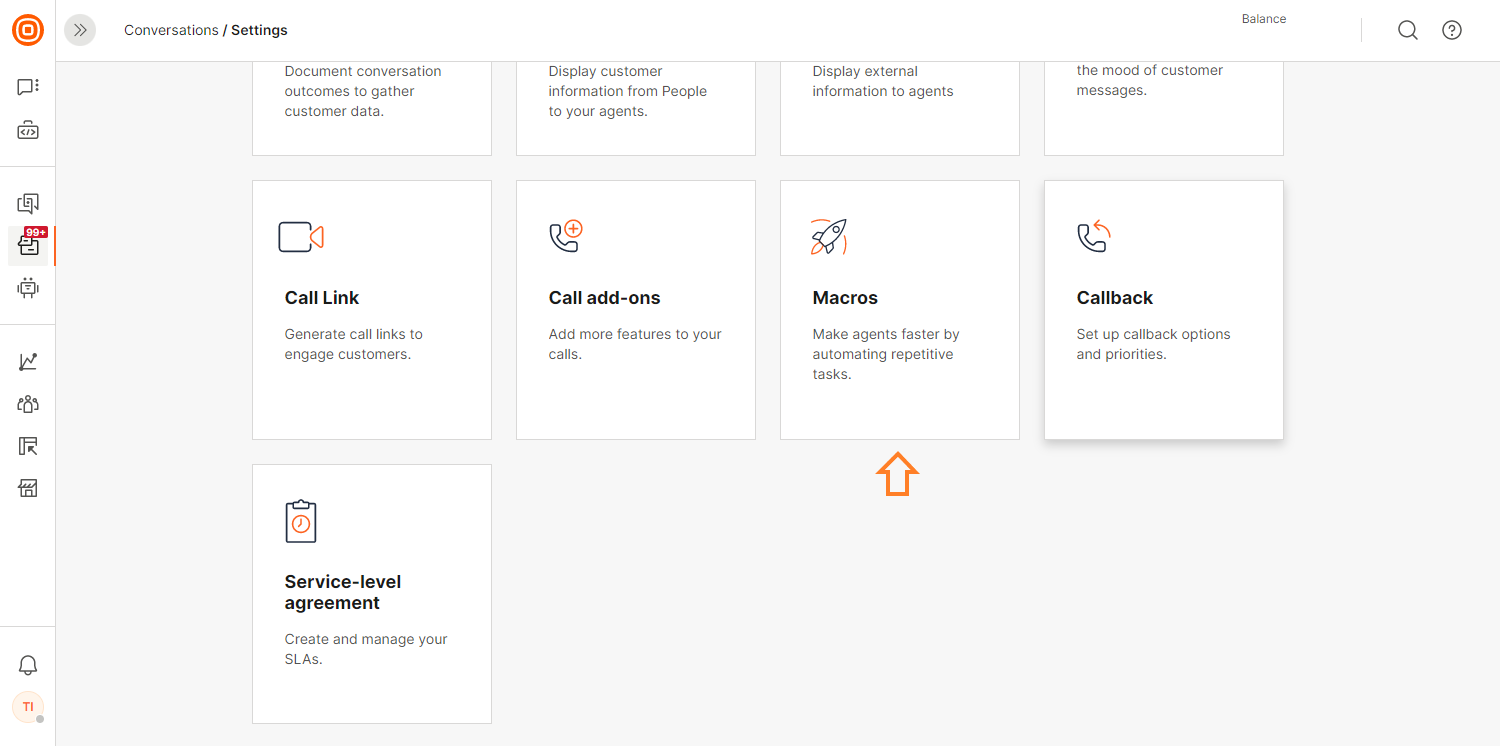Viewport: 1500px width, 746px height.
Task: Open the Macros settings card
Action: (900, 310)
